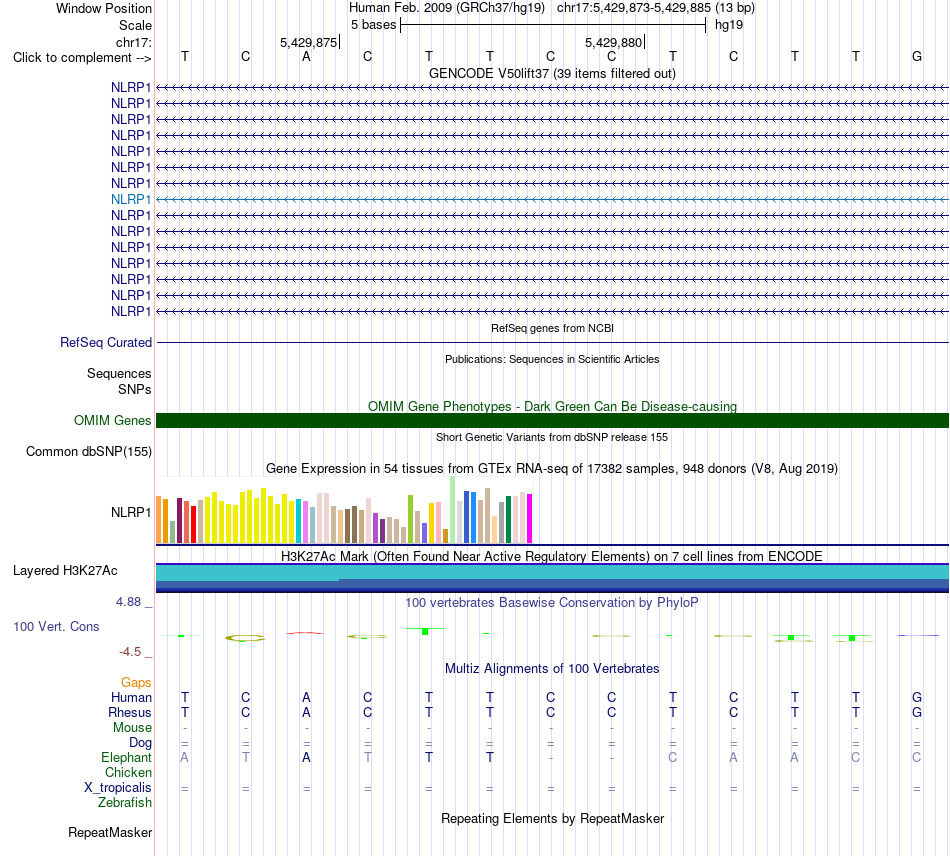Click the 'Sequences' track label
This screenshot has width=950, height=856.
(119, 373)
